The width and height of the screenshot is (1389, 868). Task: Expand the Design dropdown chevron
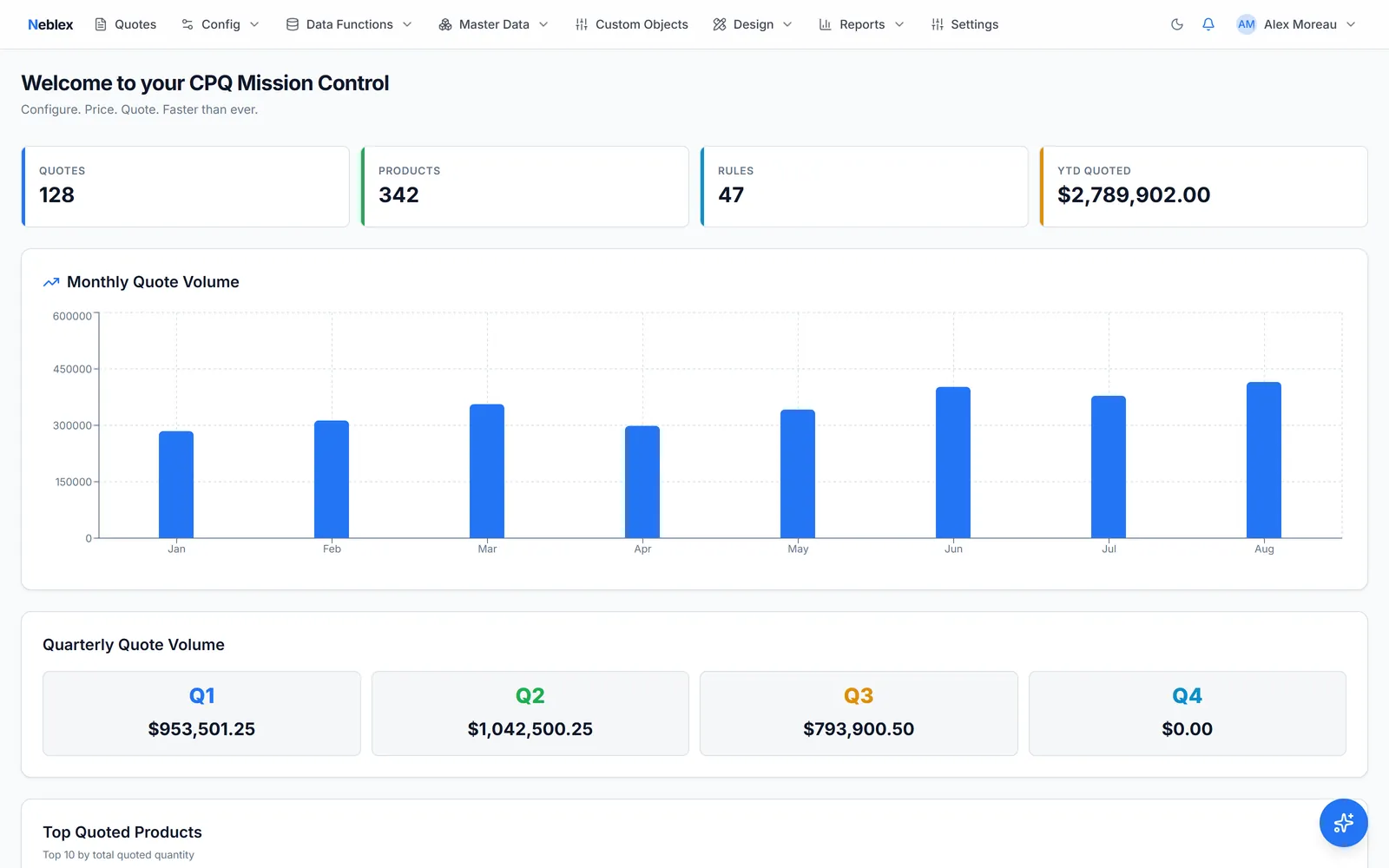pos(787,24)
